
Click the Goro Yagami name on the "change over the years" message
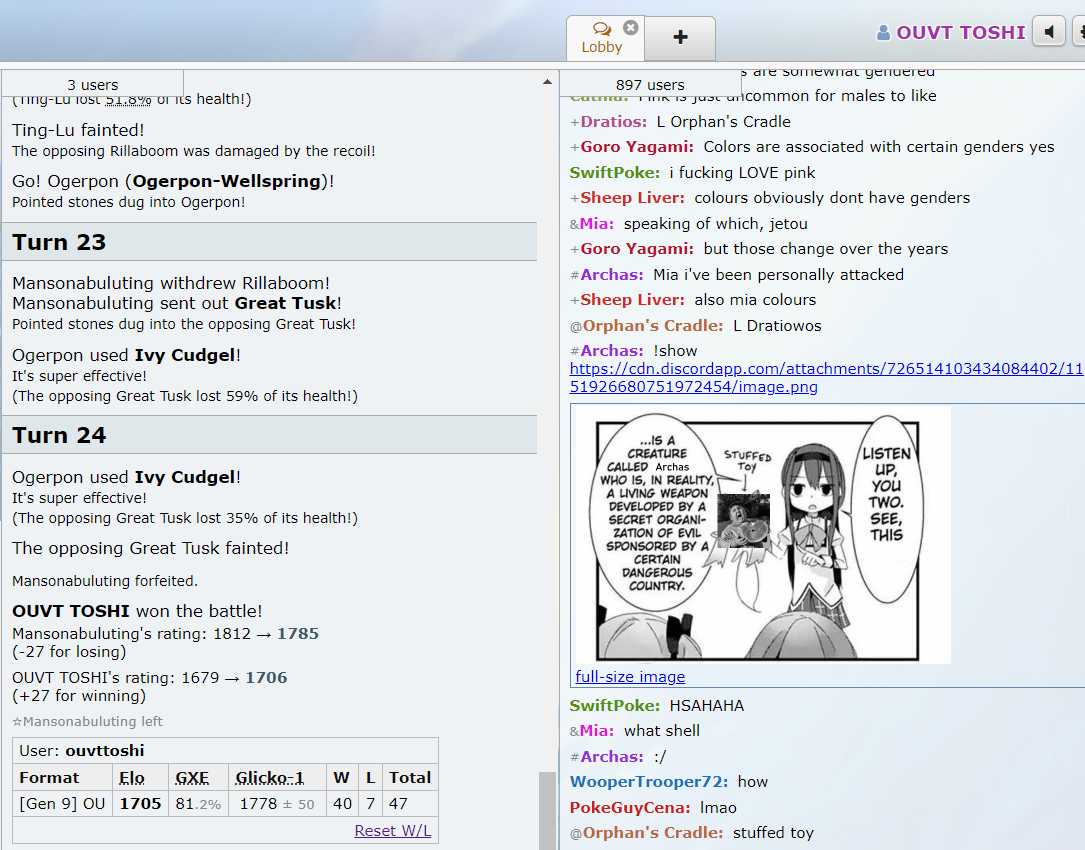[x=637, y=249]
